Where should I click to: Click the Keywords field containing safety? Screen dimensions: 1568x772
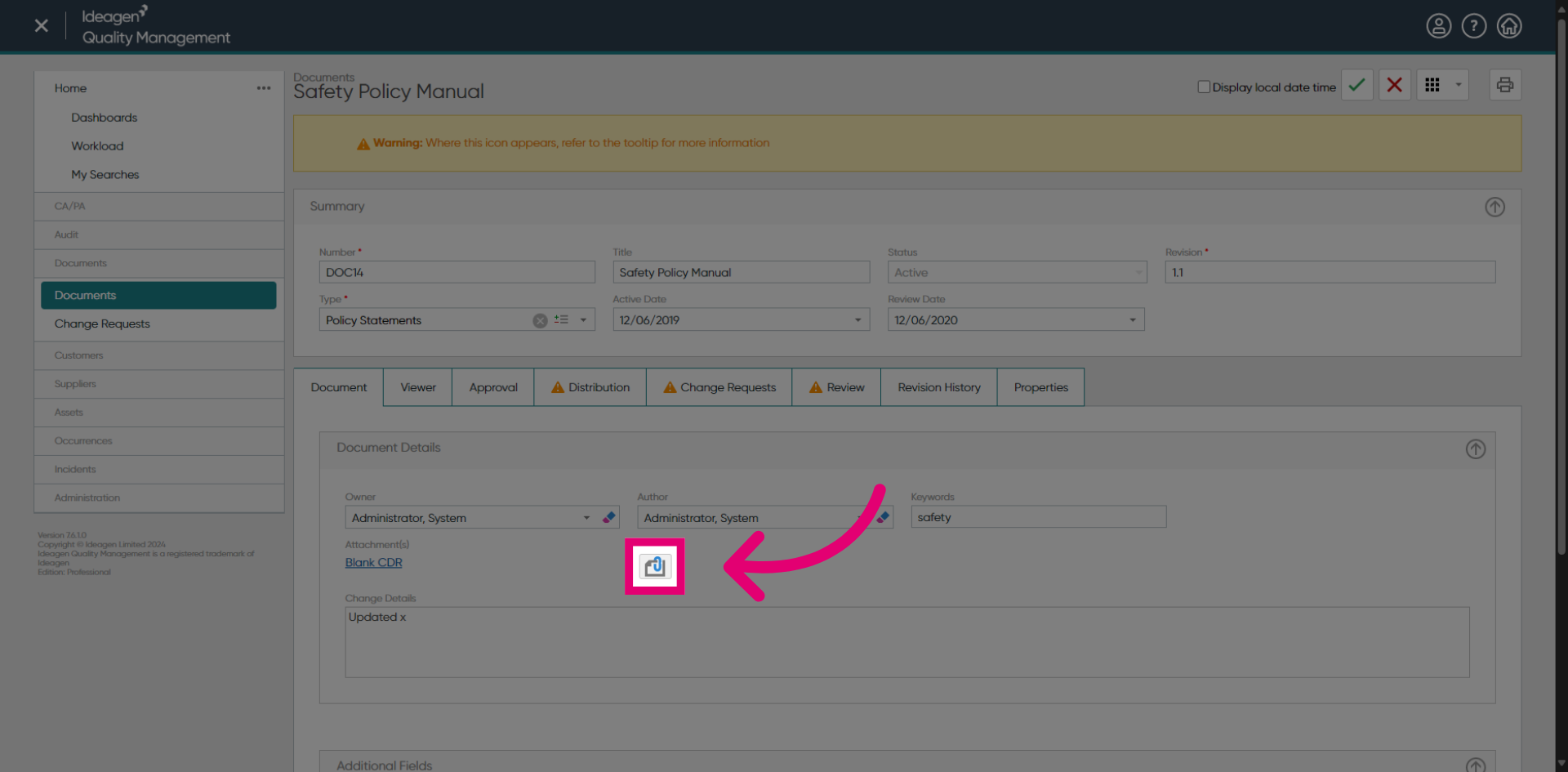click(x=1039, y=517)
